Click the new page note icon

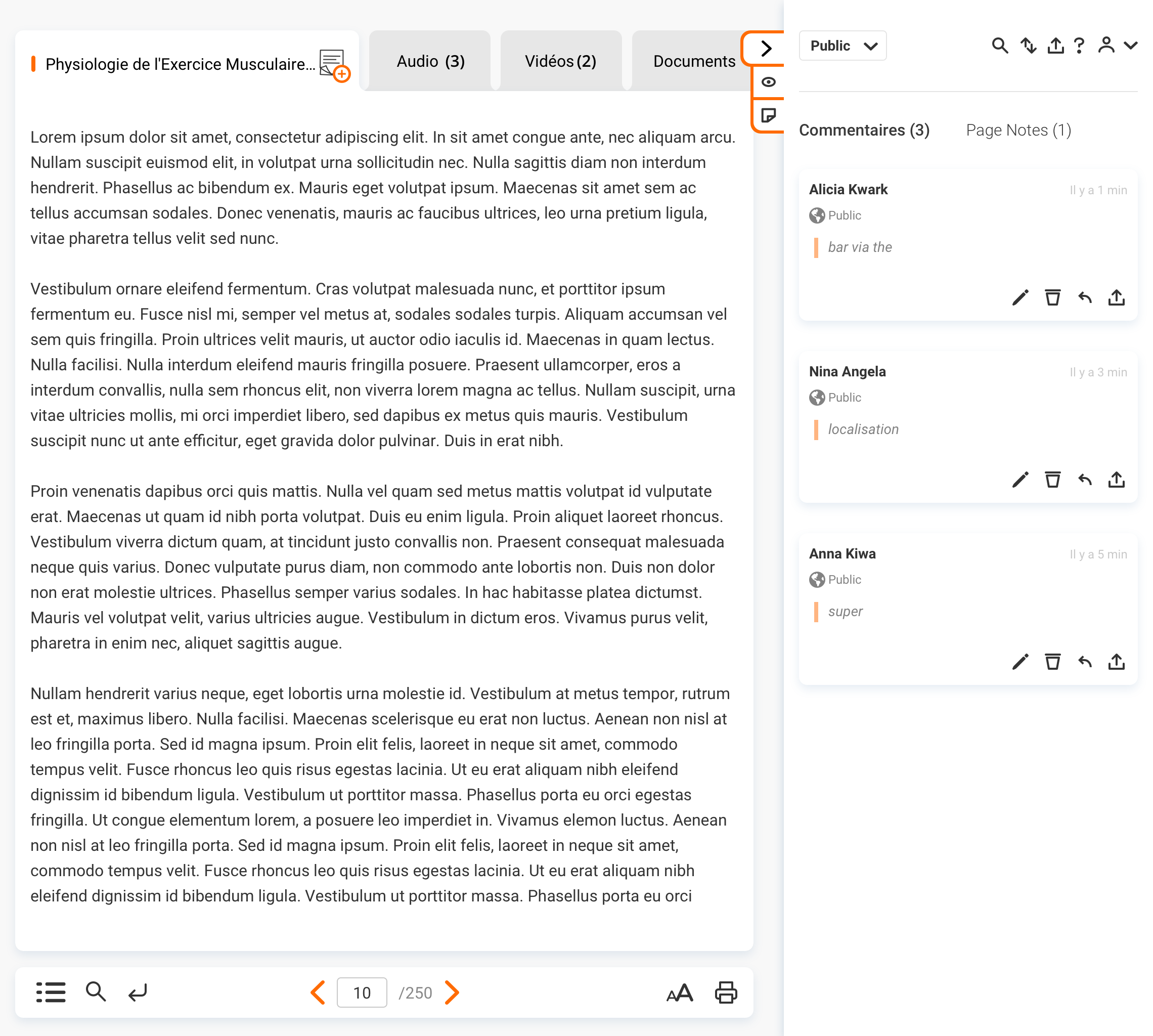[x=768, y=115]
